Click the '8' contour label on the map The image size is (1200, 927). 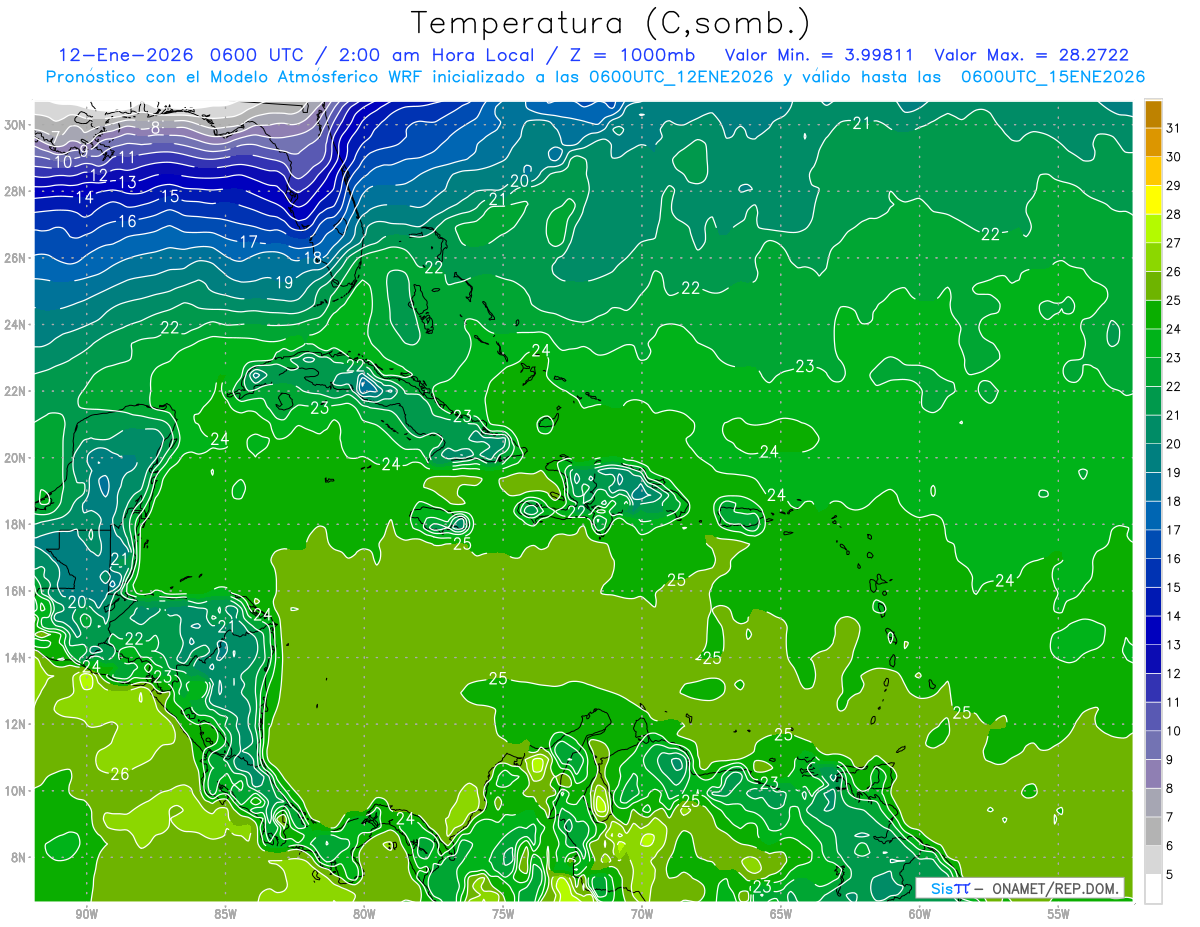click(x=155, y=128)
